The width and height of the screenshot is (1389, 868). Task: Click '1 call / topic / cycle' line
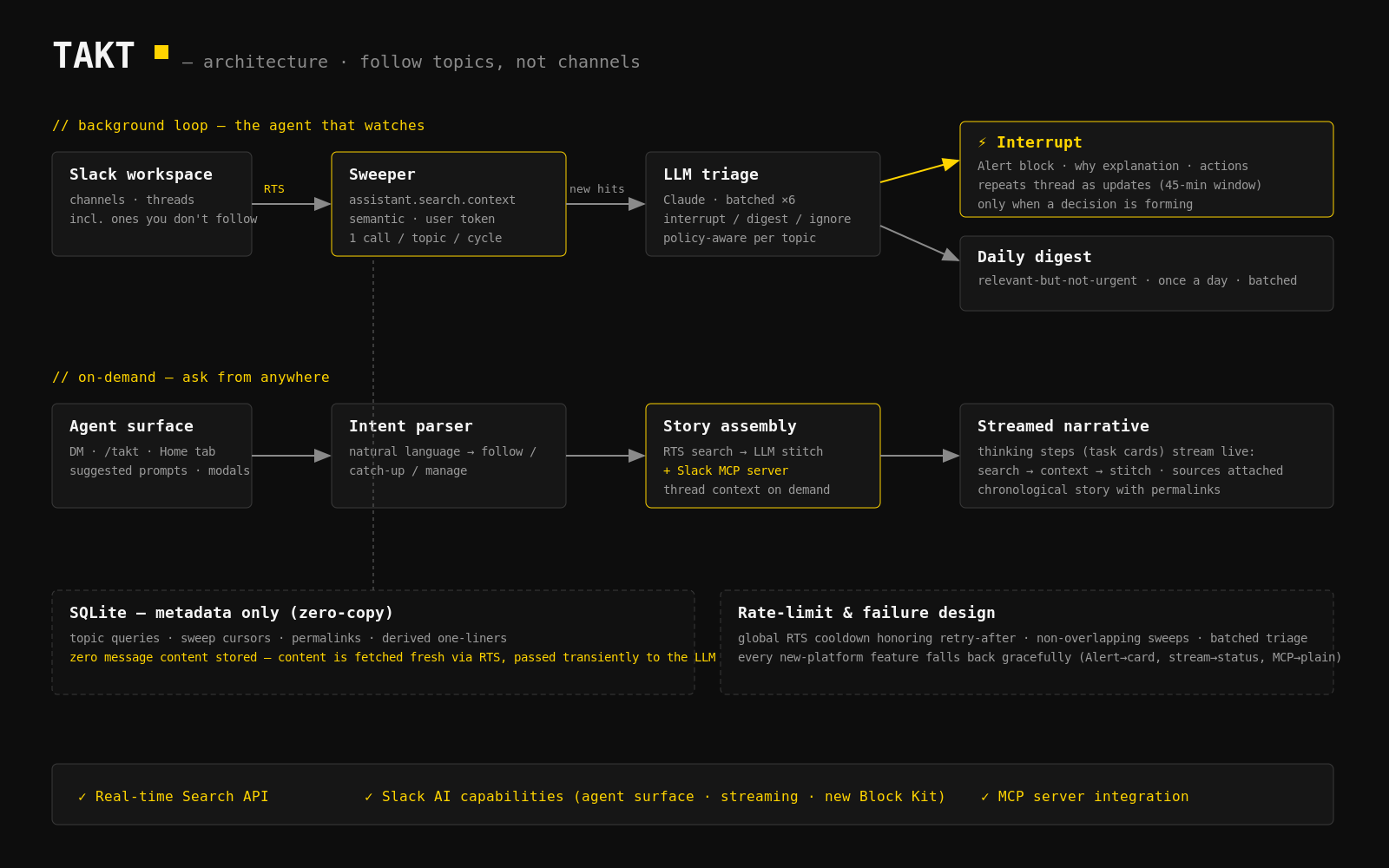[x=425, y=238]
